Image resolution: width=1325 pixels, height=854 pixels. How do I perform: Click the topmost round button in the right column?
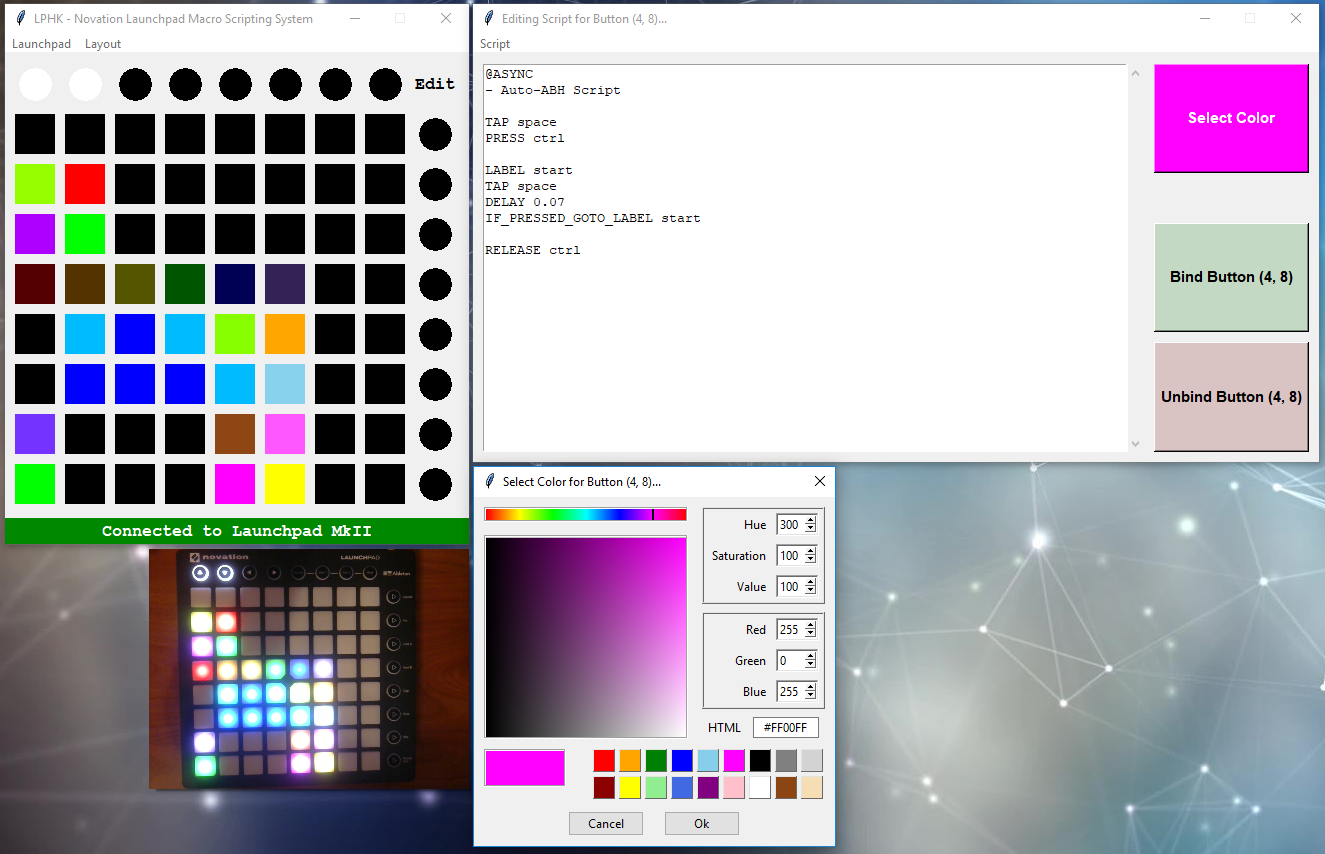[435, 134]
